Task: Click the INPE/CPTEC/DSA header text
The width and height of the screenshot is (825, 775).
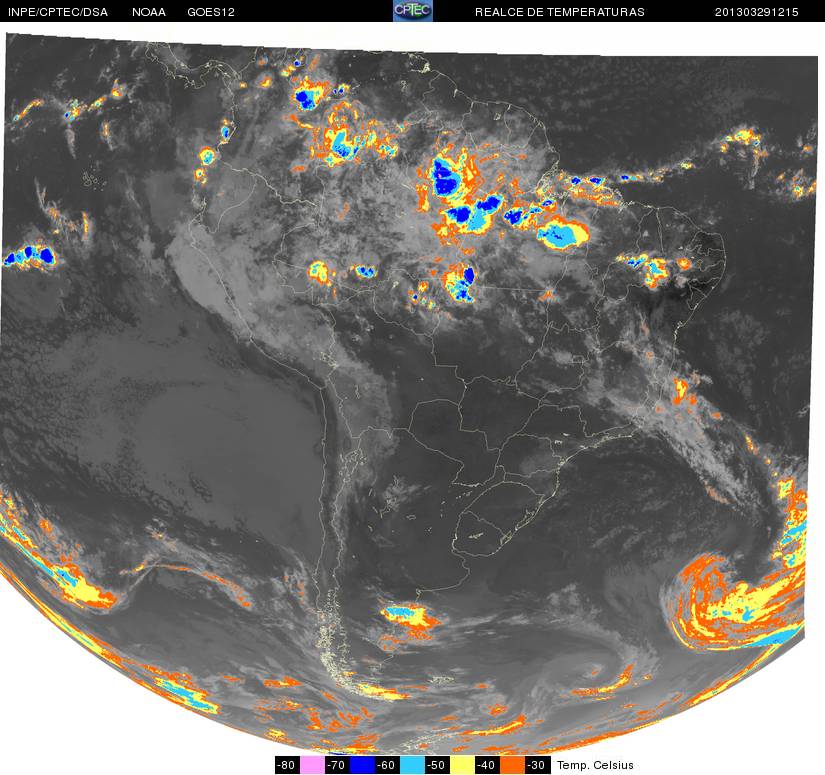Action: coord(58,12)
